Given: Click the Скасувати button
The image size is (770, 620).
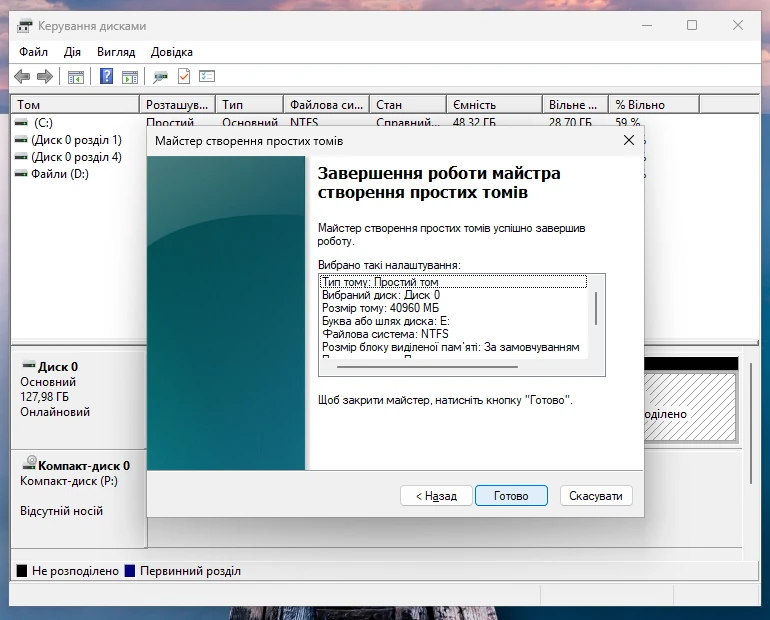Looking at the screenshot, I should coord(596,496).
